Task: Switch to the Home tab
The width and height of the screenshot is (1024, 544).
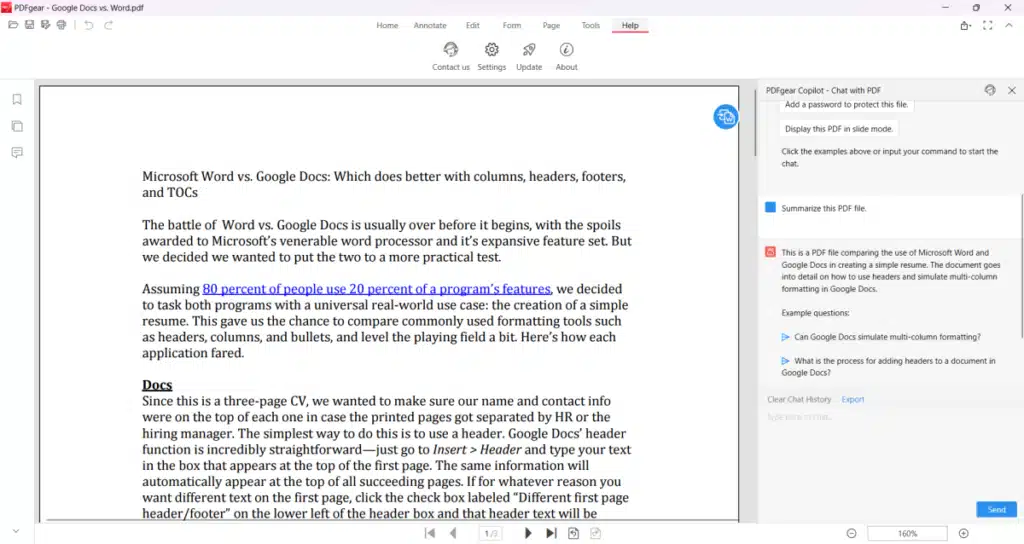Action: click(387, 25)
